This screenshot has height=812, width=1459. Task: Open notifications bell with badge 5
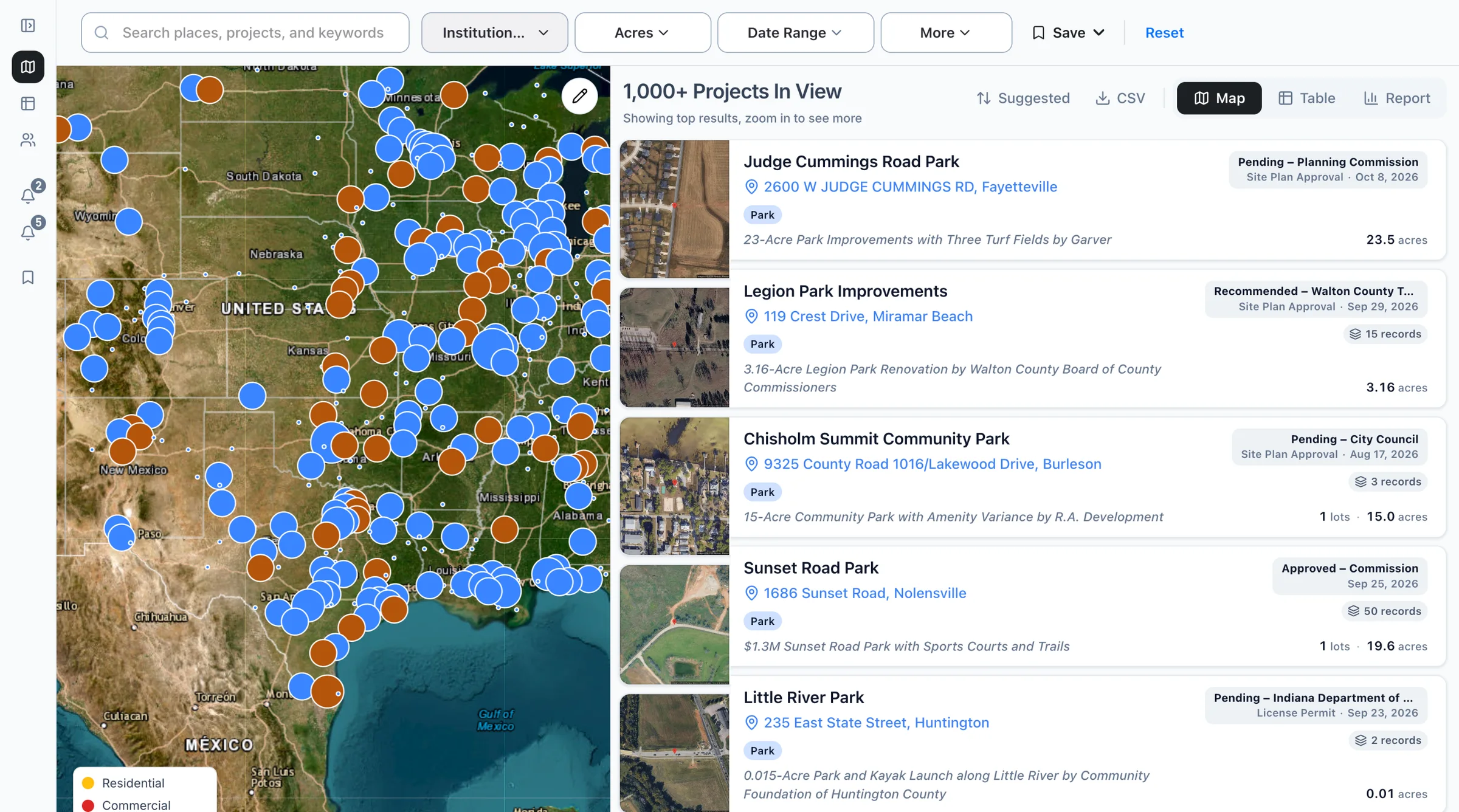click(28, 233)
